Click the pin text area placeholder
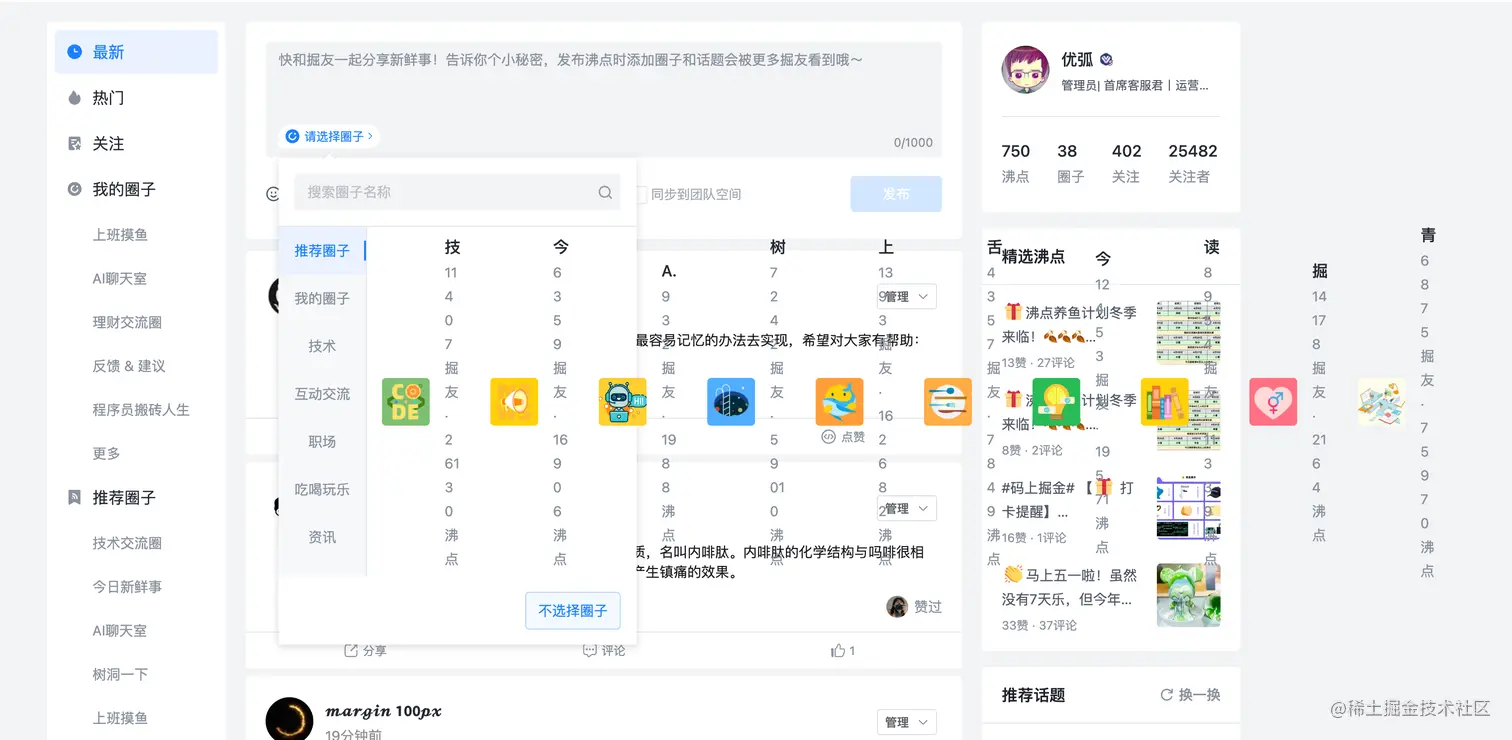The image size is (1512, 740). pyautogui.click(x=571, y=60)
